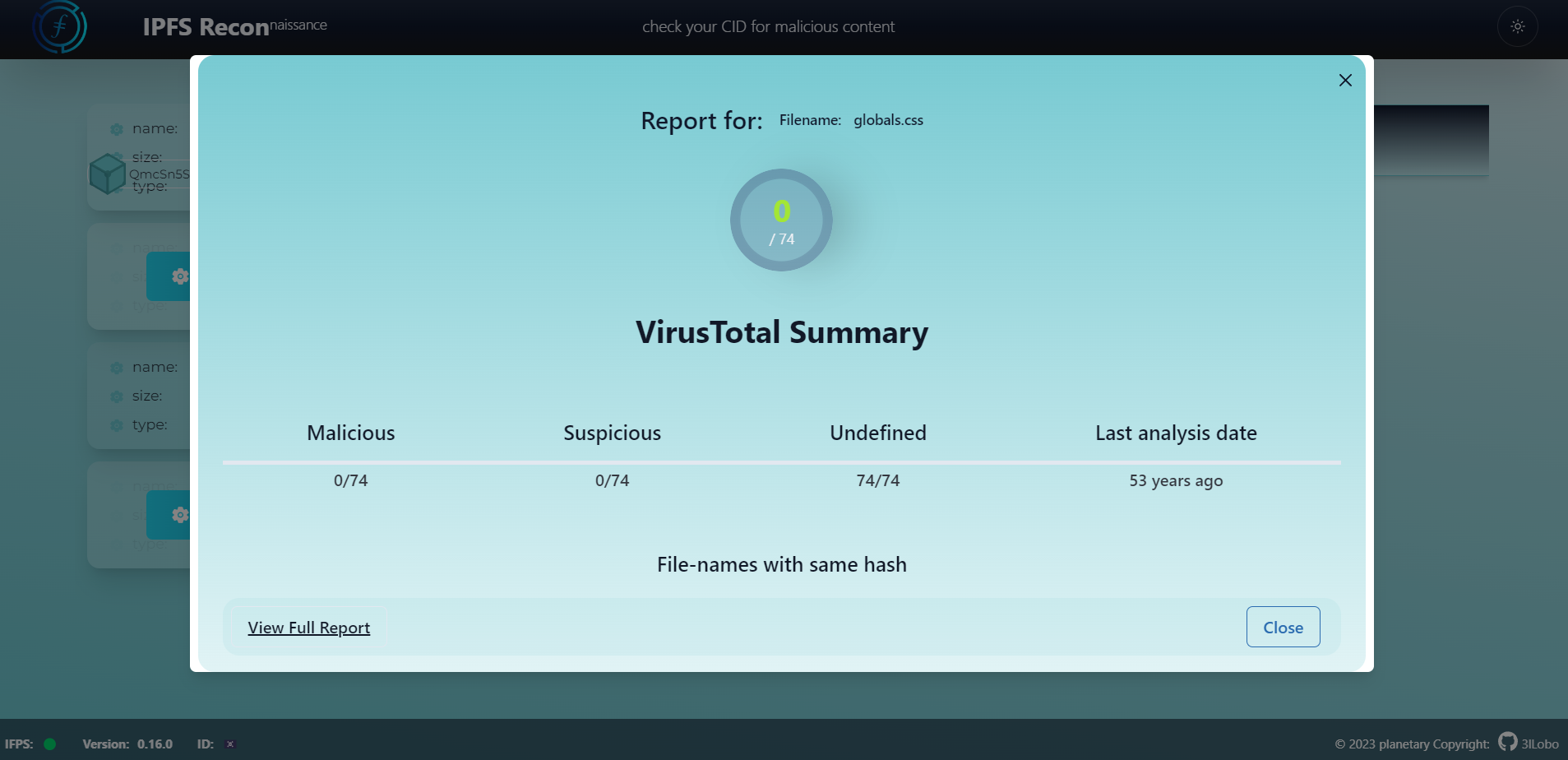
Task: Select the globals.css filename text
Action: point(888,120)
